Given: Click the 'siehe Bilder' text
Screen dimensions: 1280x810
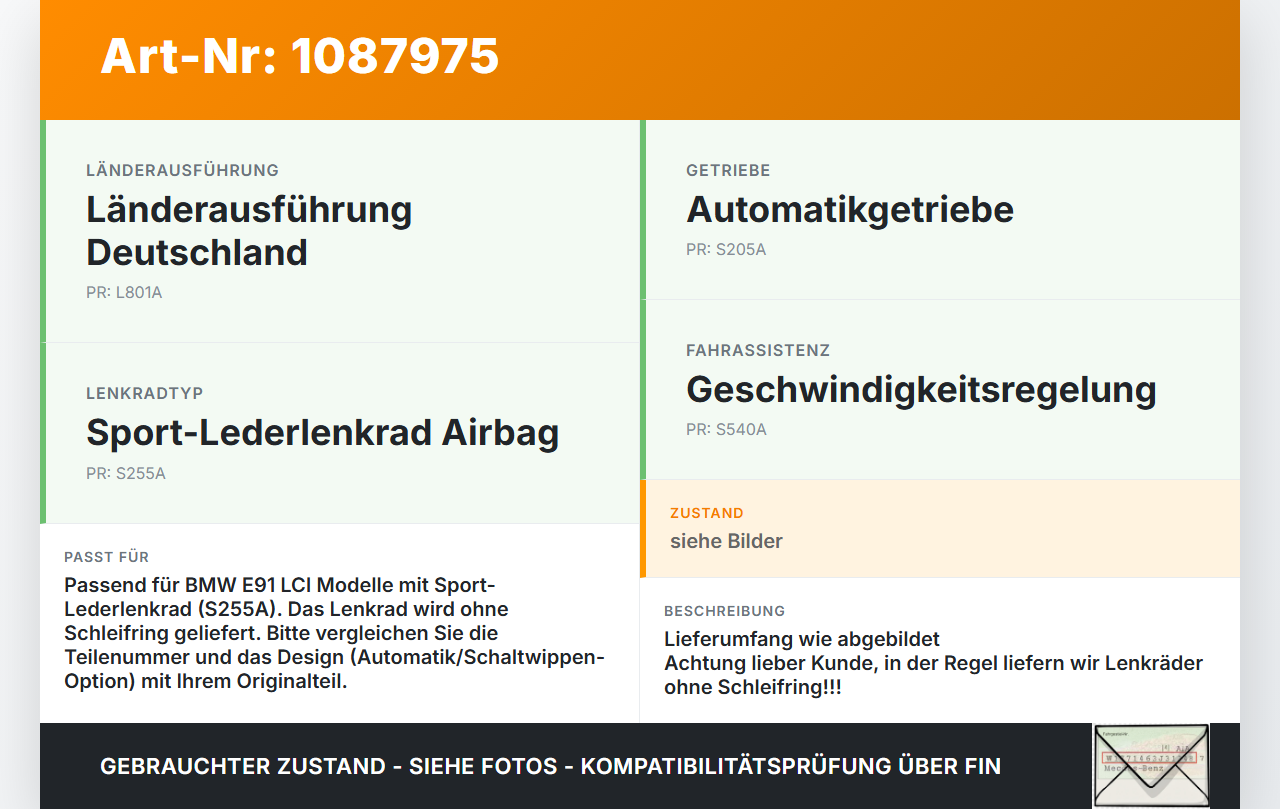Looking at the screenshot, I should point(726,541).
